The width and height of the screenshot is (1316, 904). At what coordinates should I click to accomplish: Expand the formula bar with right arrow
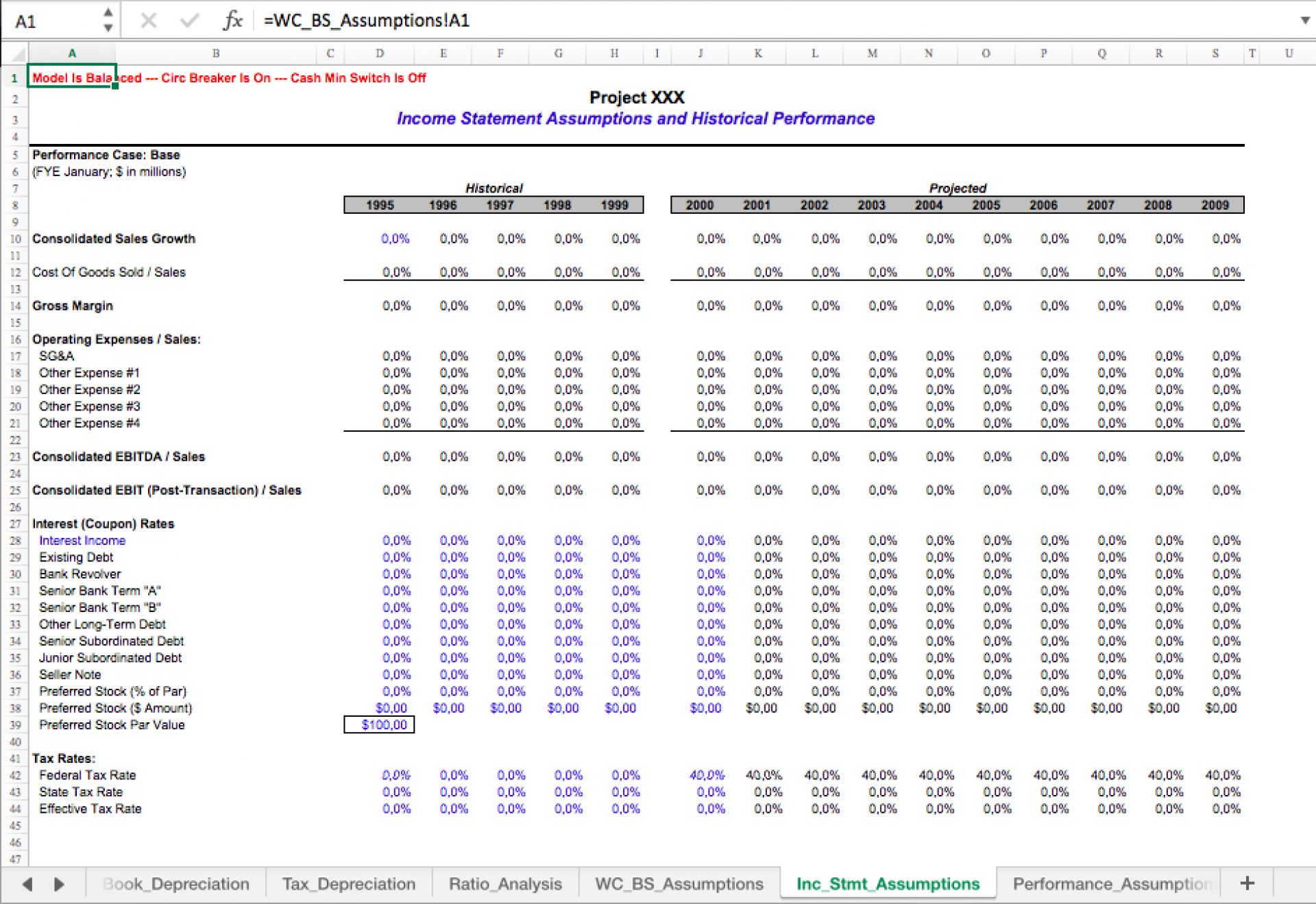pos(1305,21)
